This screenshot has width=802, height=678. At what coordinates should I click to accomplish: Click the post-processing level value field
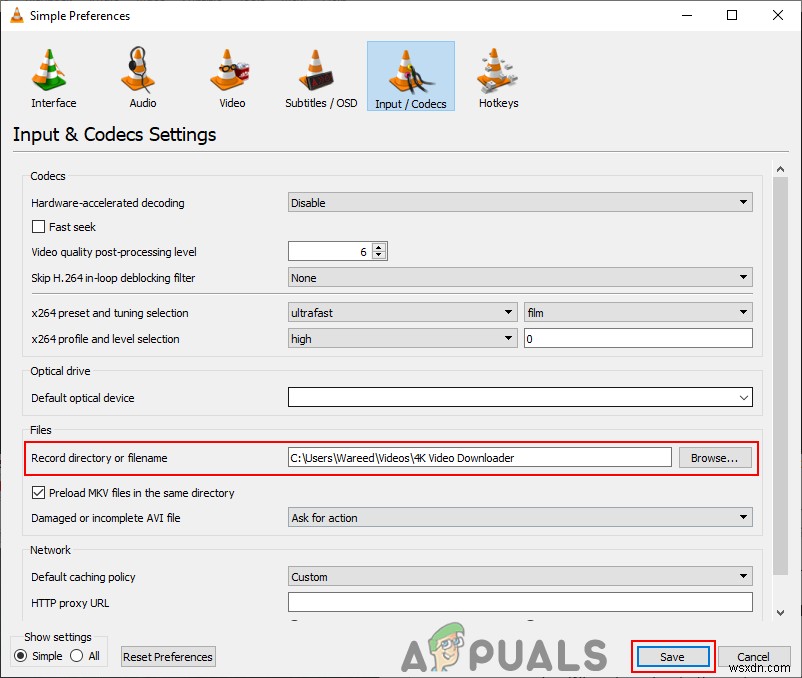coord(330,251)
